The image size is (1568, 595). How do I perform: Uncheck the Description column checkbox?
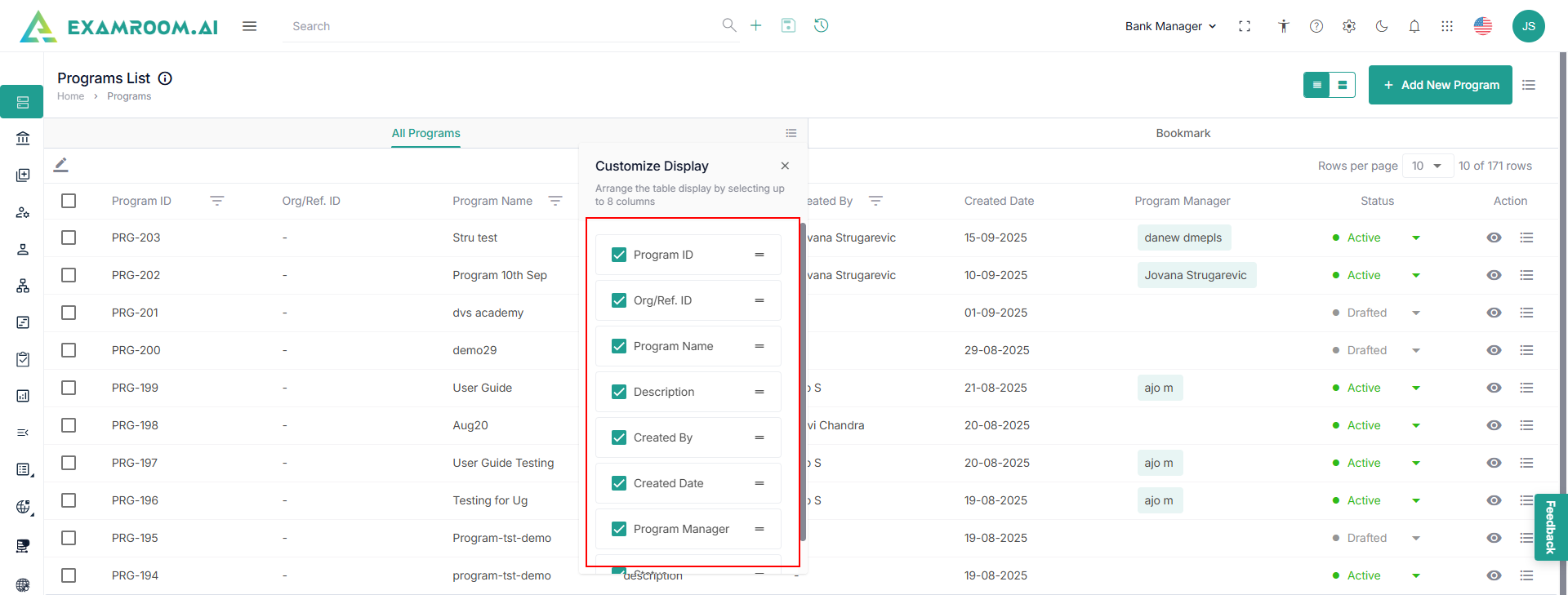619,392
